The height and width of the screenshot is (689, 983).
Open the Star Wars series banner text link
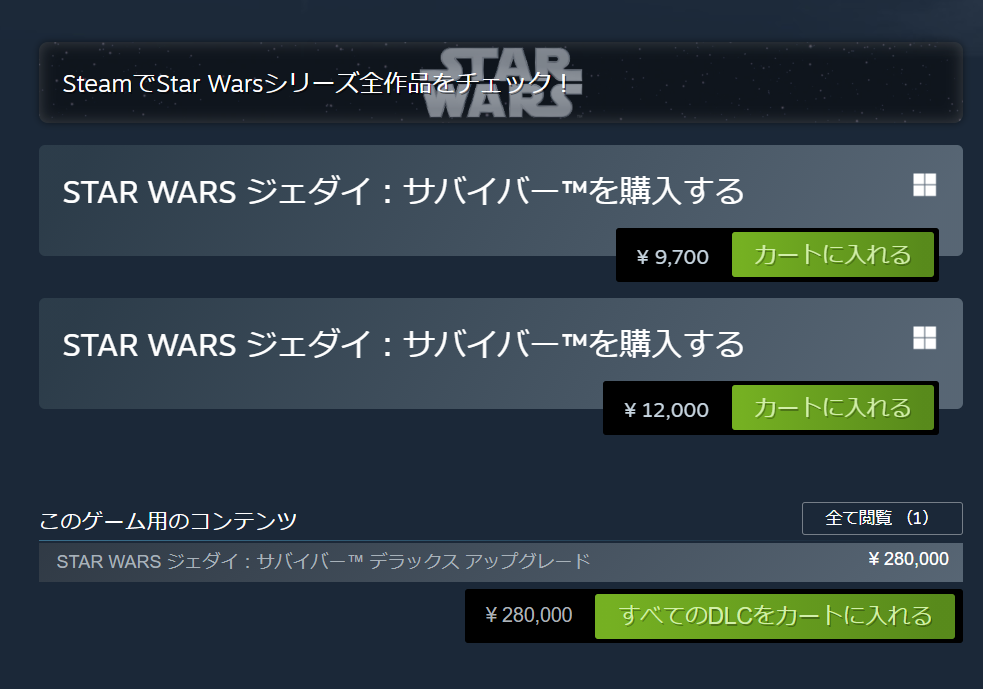[x=315, y=83]
